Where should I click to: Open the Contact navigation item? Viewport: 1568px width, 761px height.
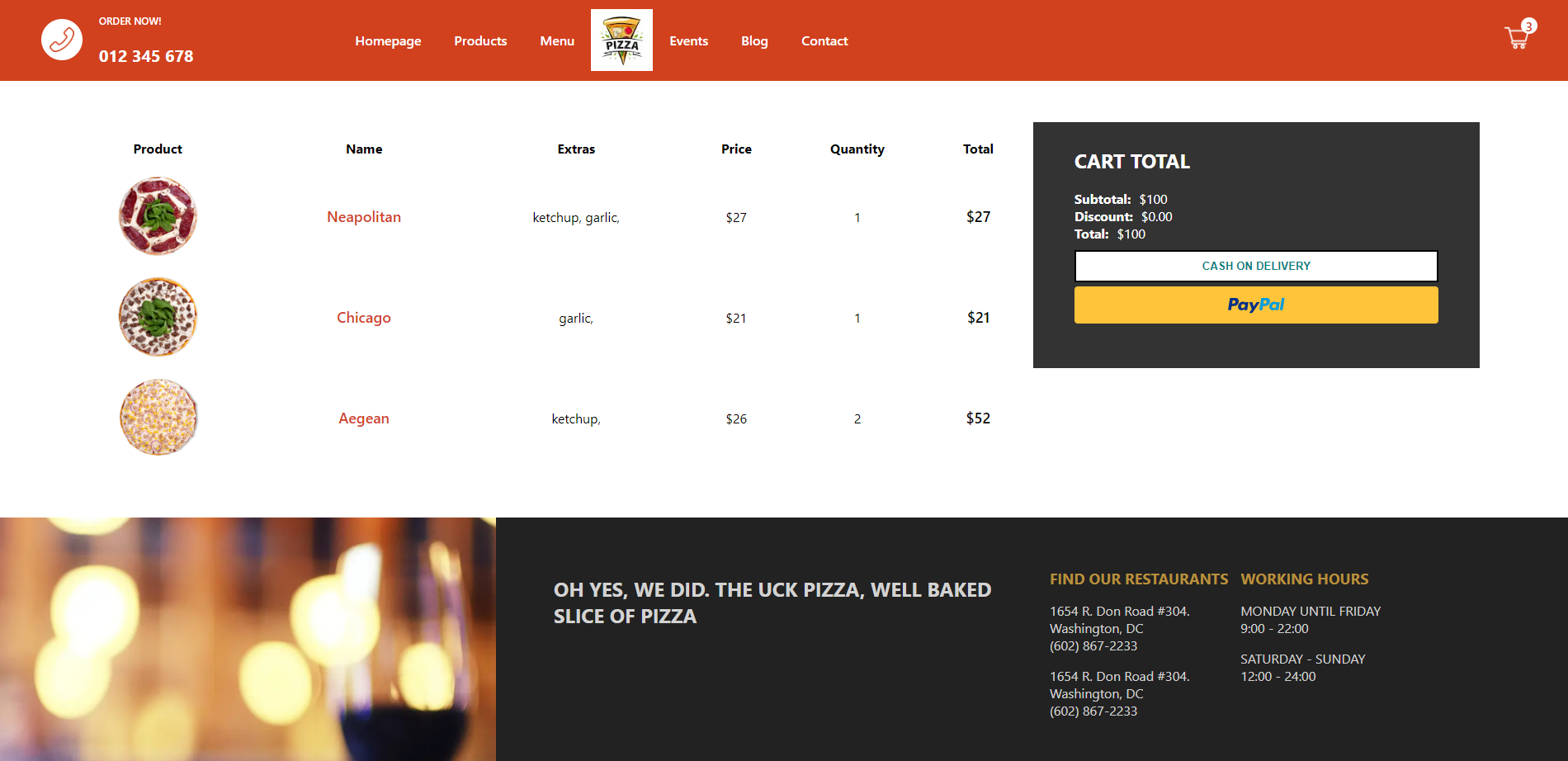pyautogui.click(x=824, y=40)
